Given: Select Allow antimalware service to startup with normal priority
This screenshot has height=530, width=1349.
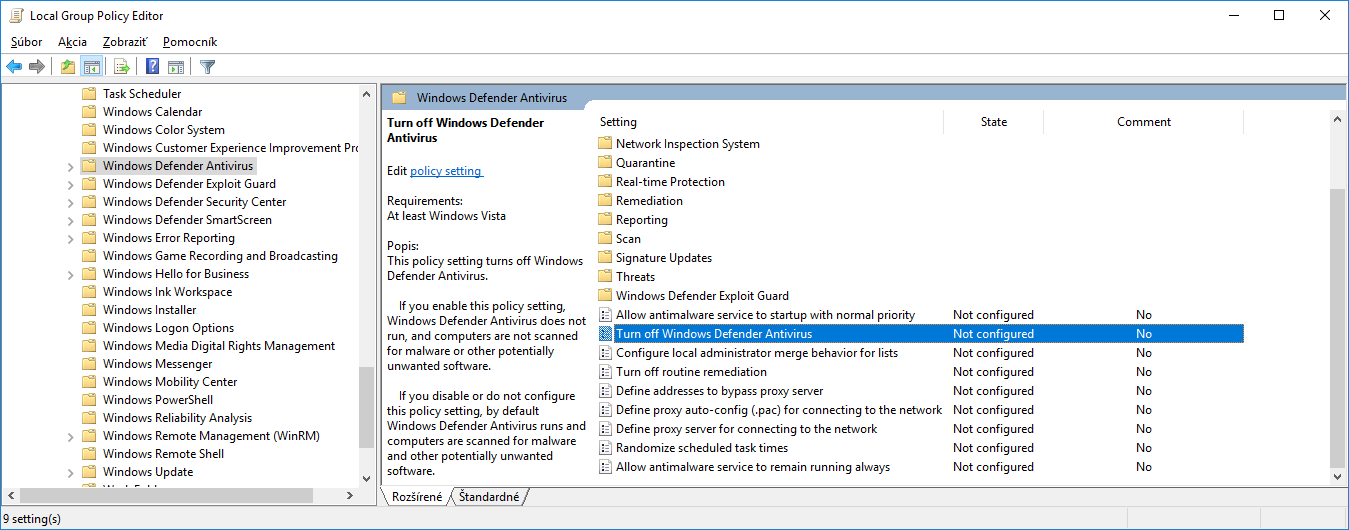Looking at the screenshot, I should click(919, 315).
